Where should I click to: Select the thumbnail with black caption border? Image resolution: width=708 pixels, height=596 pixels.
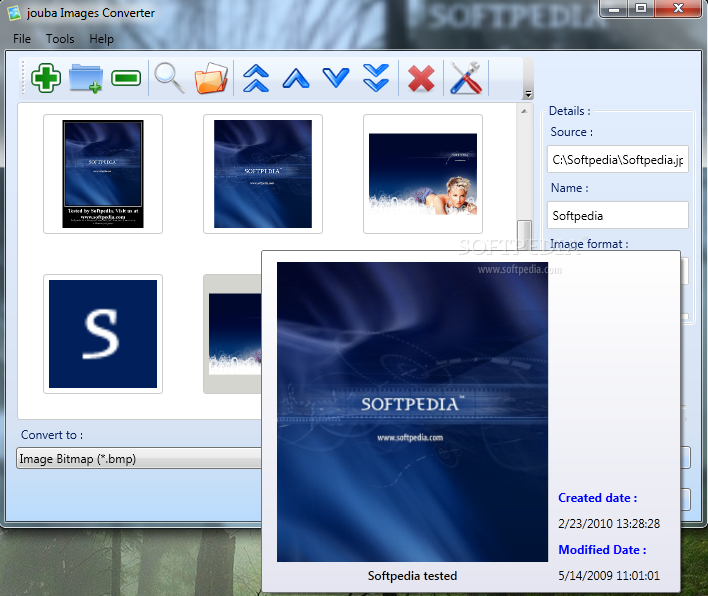pyautogui.click(x=103, y=174)
